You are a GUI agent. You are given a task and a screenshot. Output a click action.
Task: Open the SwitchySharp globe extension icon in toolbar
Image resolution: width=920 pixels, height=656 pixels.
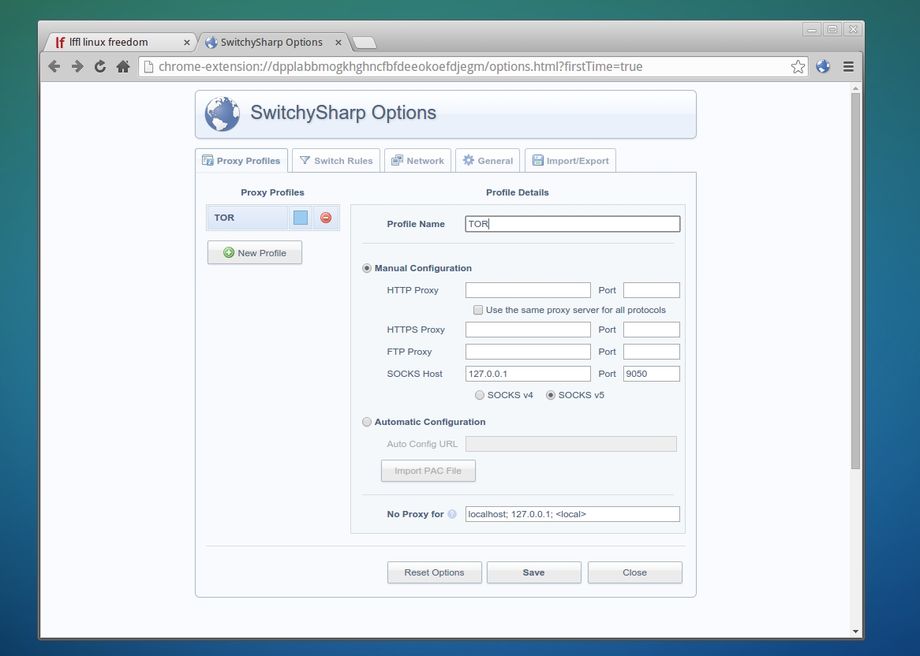823,66
